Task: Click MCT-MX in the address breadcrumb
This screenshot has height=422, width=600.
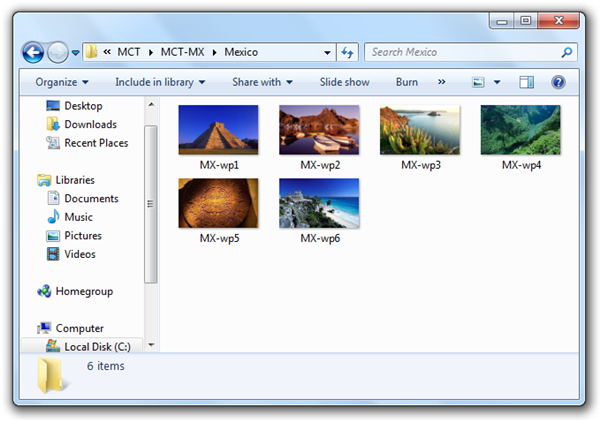Action: click(183, 52)
